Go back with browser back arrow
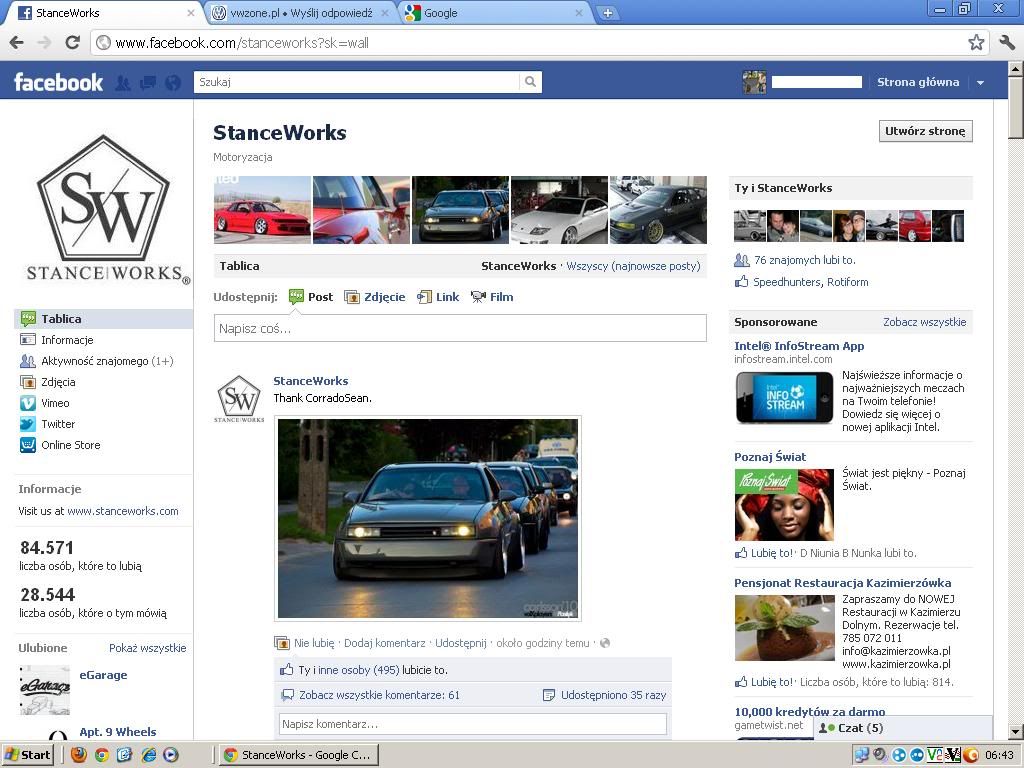The width and height of the screenshot is (1024, 768). coord(17,42)
